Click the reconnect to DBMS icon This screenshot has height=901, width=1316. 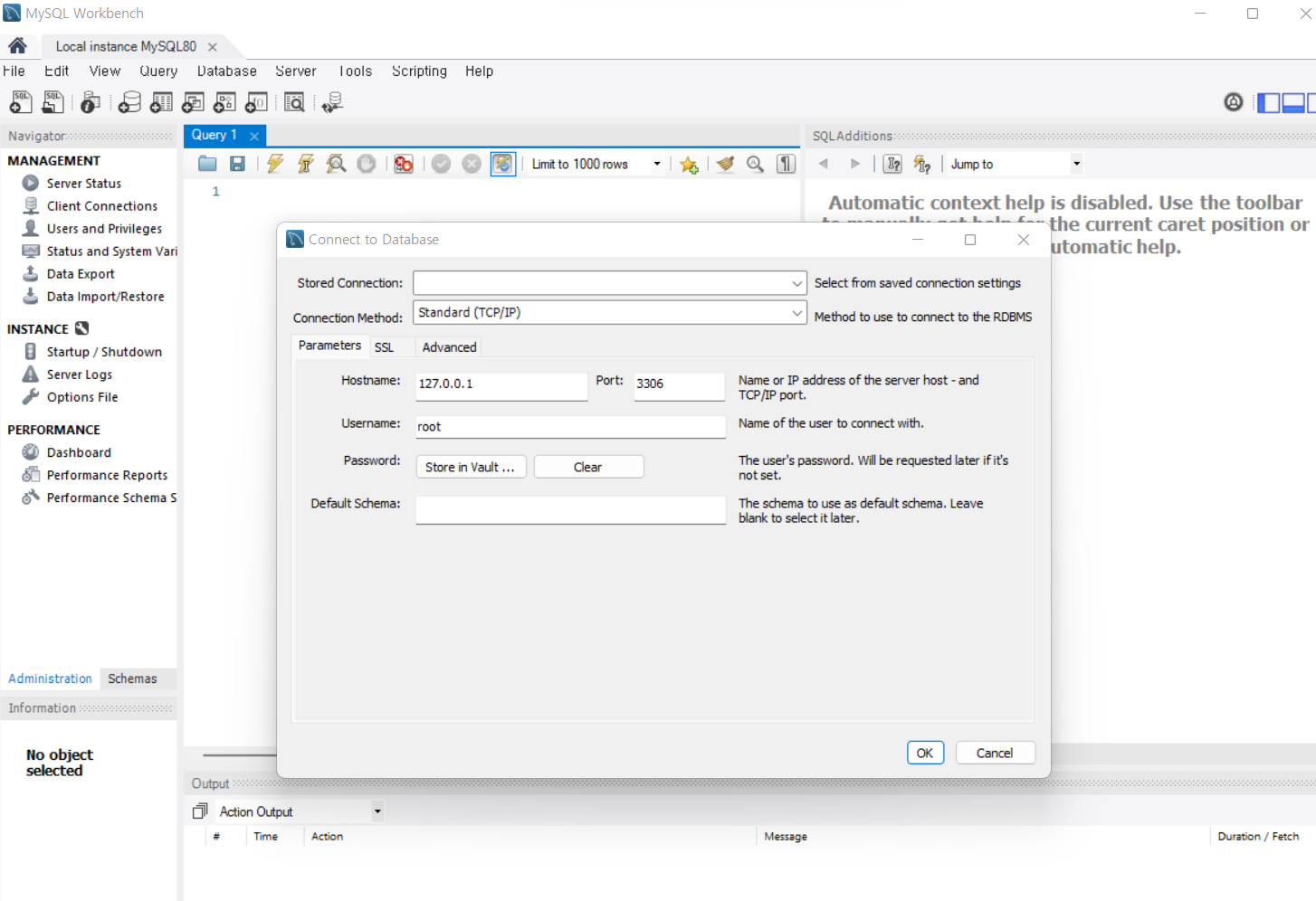(332, 102)
